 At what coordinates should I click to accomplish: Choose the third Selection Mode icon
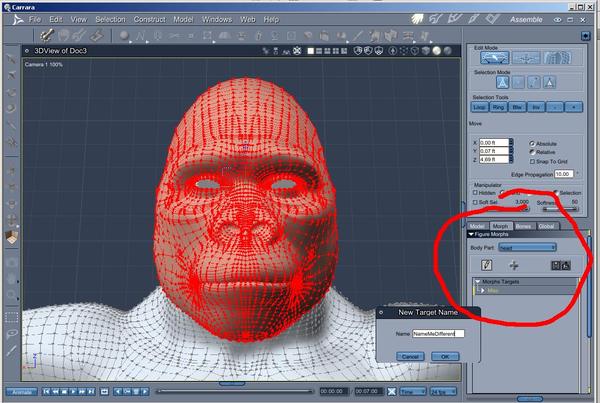click(534, 82)
